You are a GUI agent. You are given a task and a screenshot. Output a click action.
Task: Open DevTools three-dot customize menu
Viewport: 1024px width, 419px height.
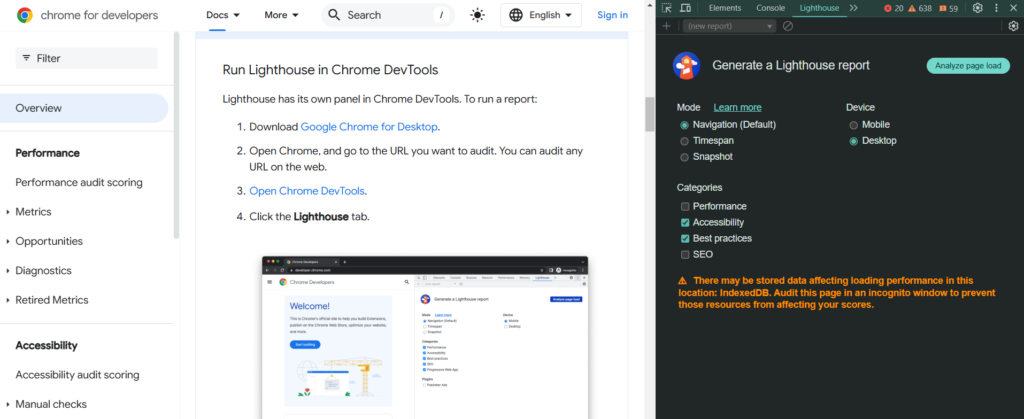996,8
